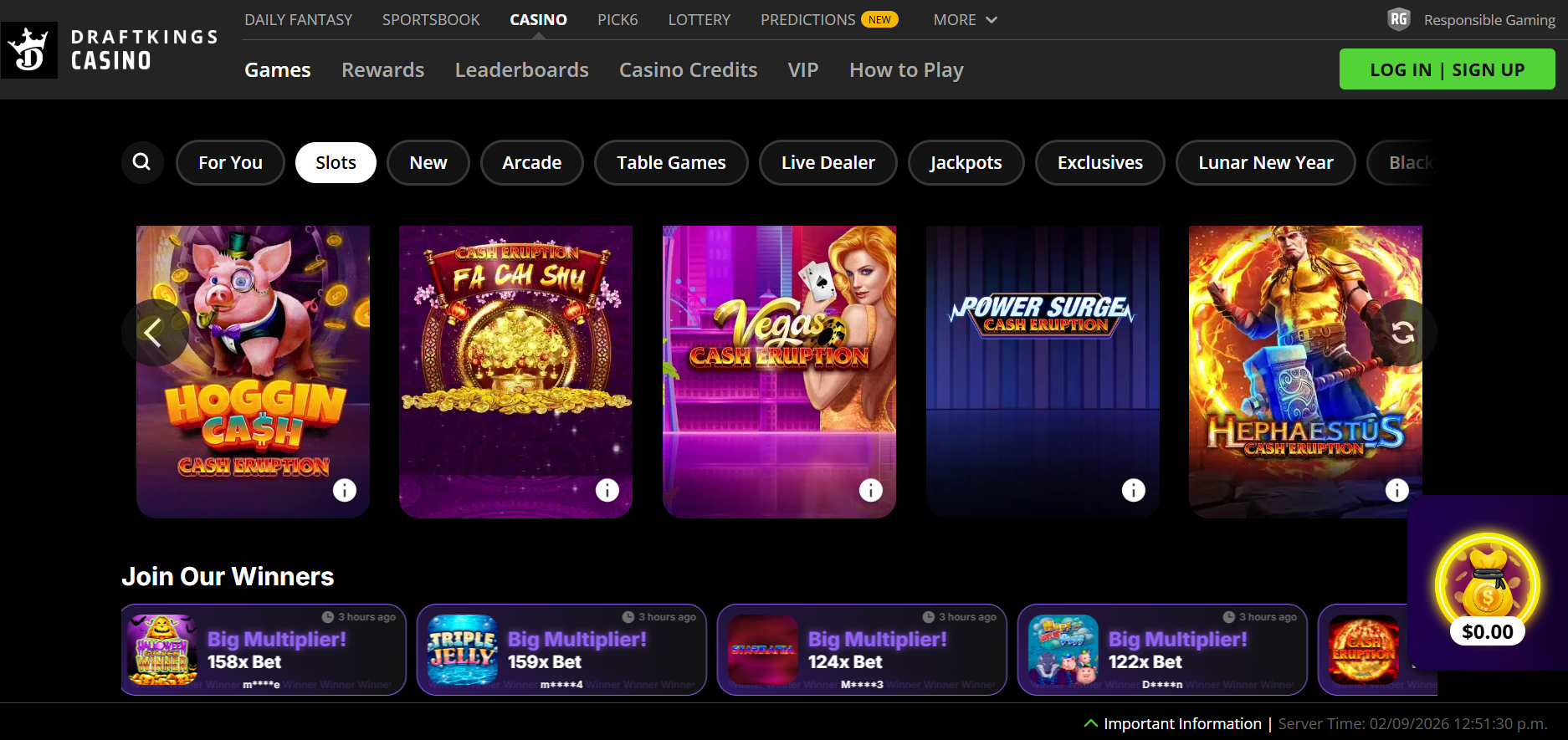This screenshot has height=740, width=1568.
Task: Click Halloween Winner game icon in winners
Action: pos(161,650)
